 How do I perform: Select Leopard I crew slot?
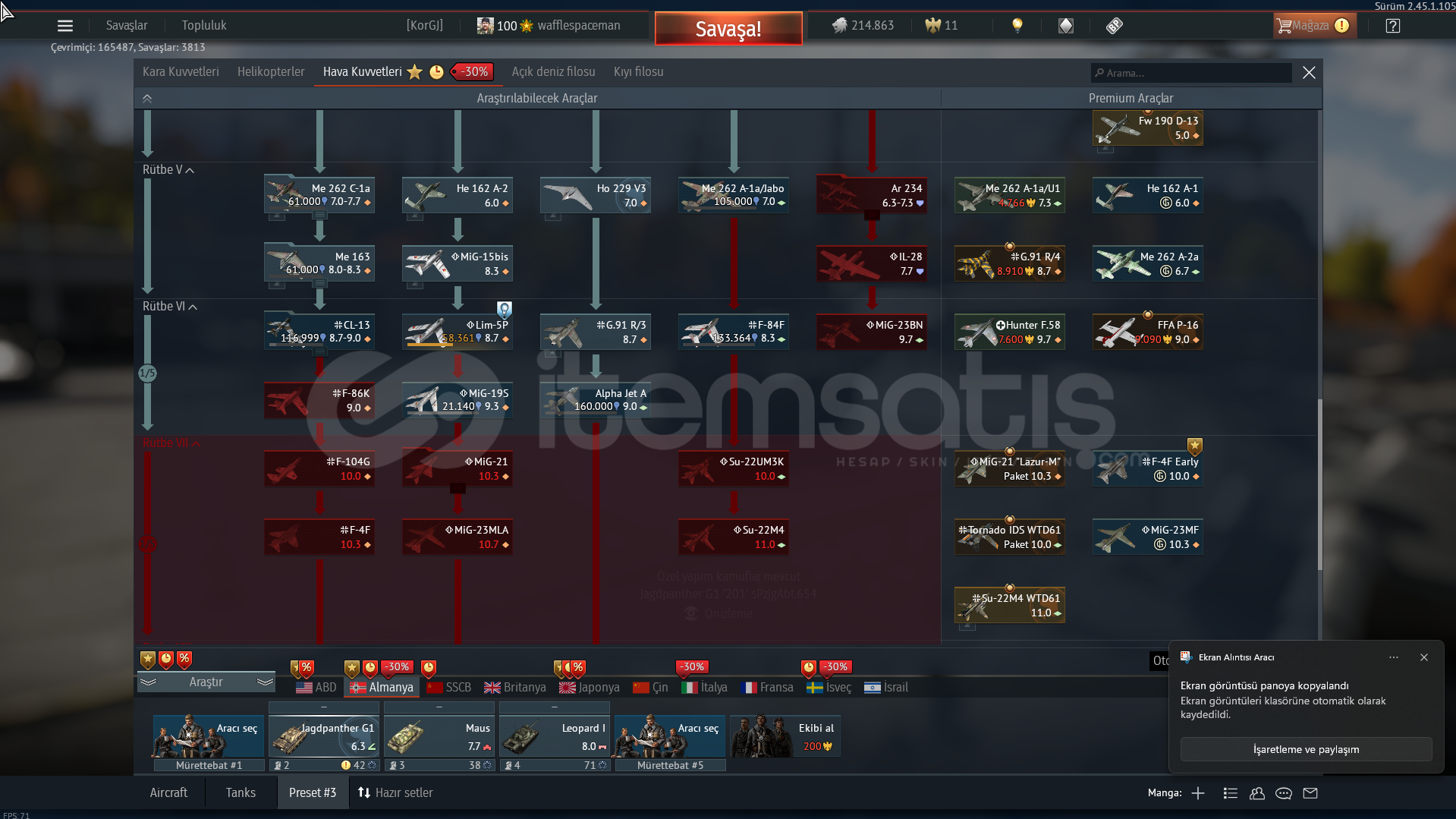555,738
